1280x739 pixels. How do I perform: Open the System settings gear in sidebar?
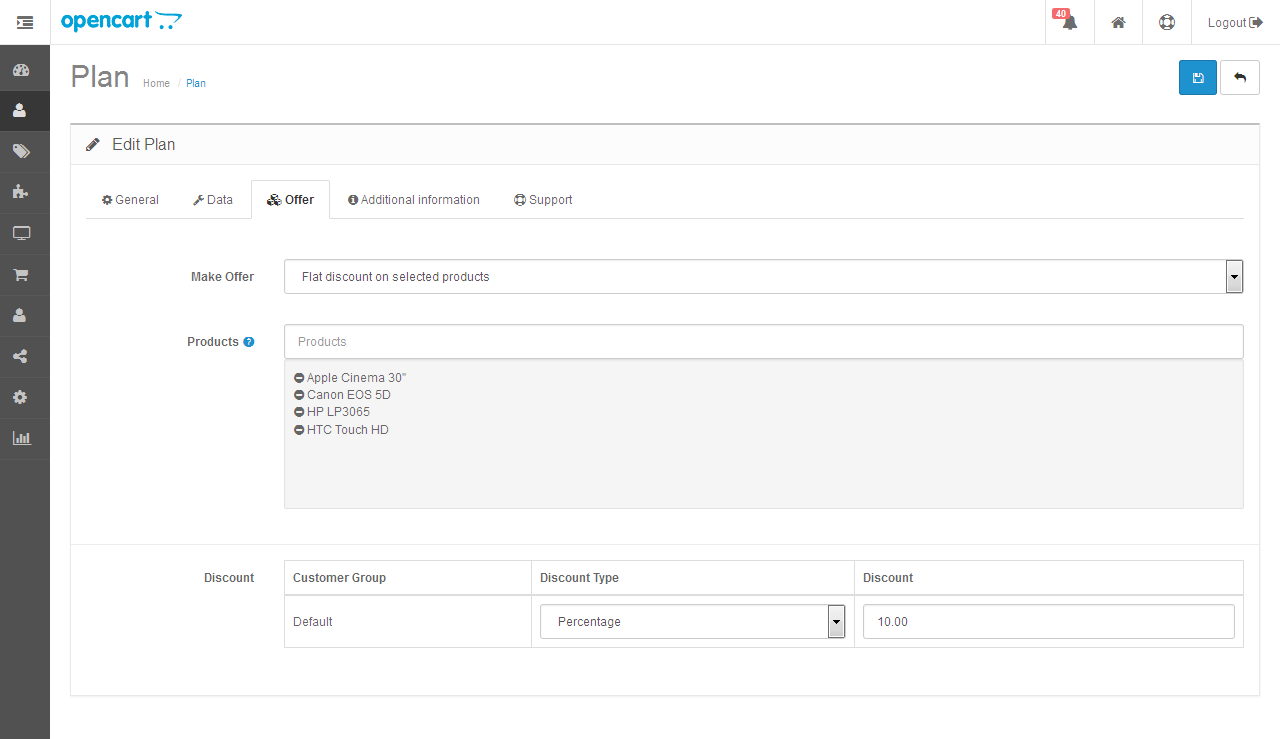(21, 397)
